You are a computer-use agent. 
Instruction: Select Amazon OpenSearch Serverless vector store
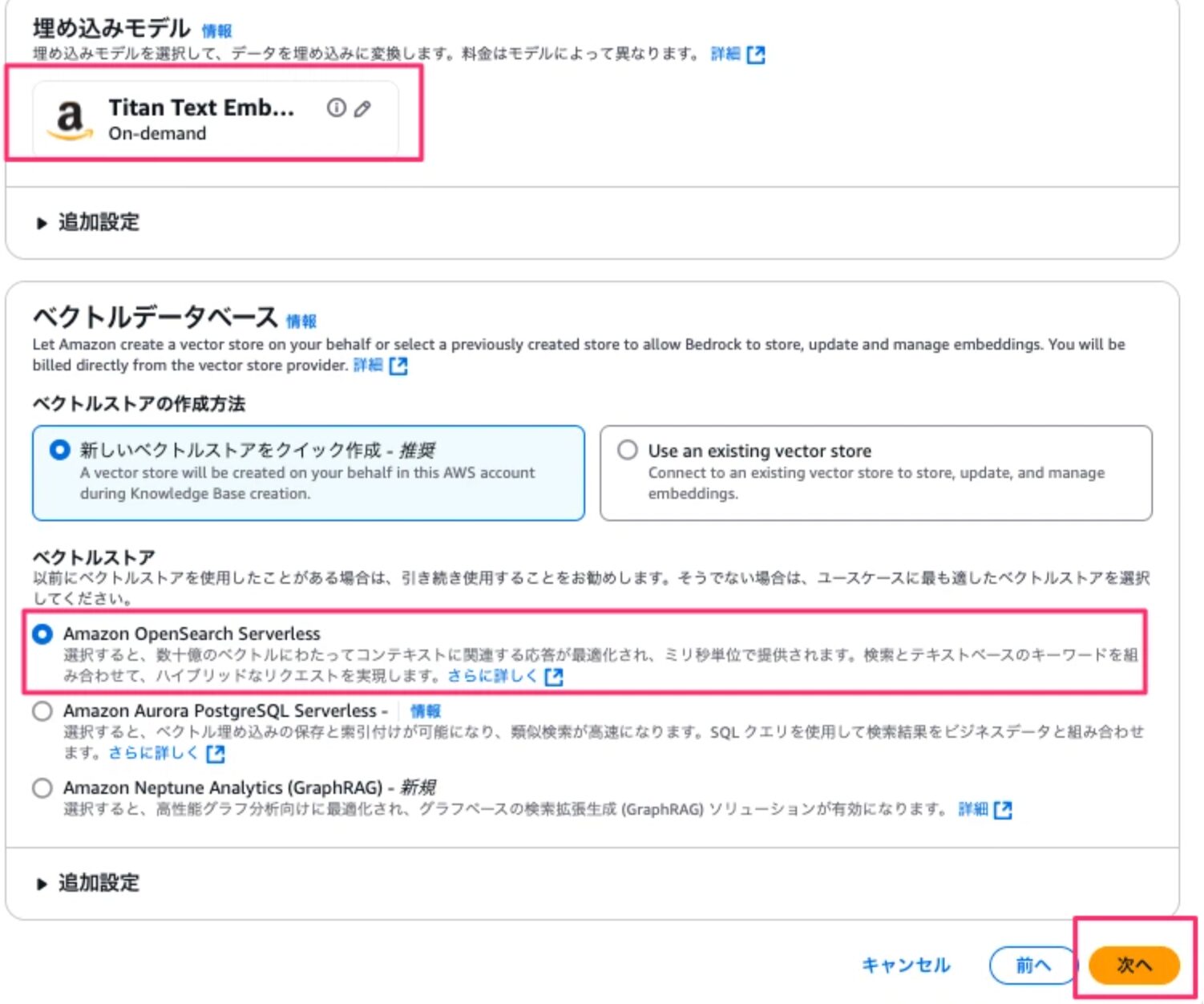pyautogui.click(x=42, y=634)
